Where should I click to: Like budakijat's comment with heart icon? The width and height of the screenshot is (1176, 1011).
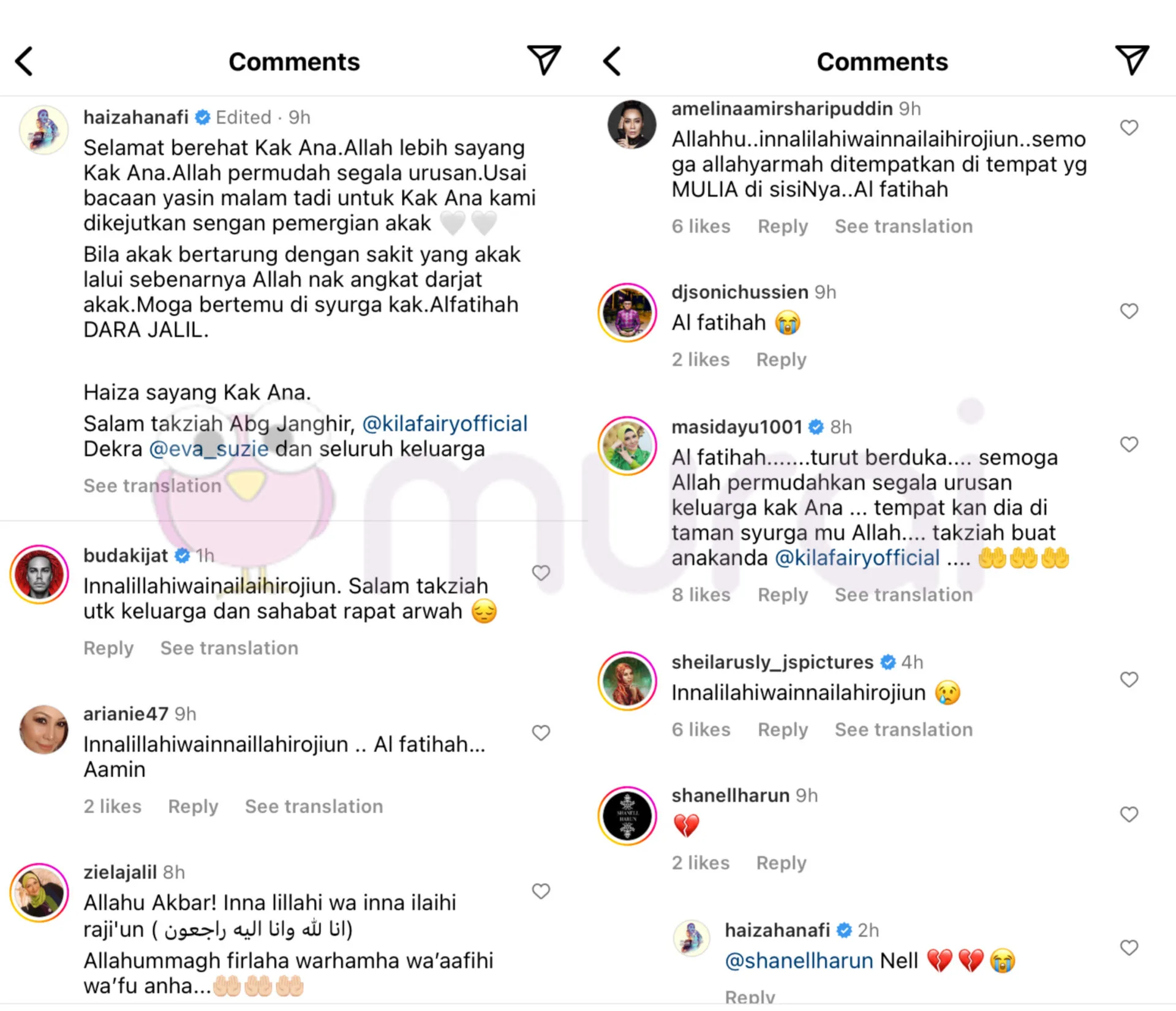pos(541,573)
